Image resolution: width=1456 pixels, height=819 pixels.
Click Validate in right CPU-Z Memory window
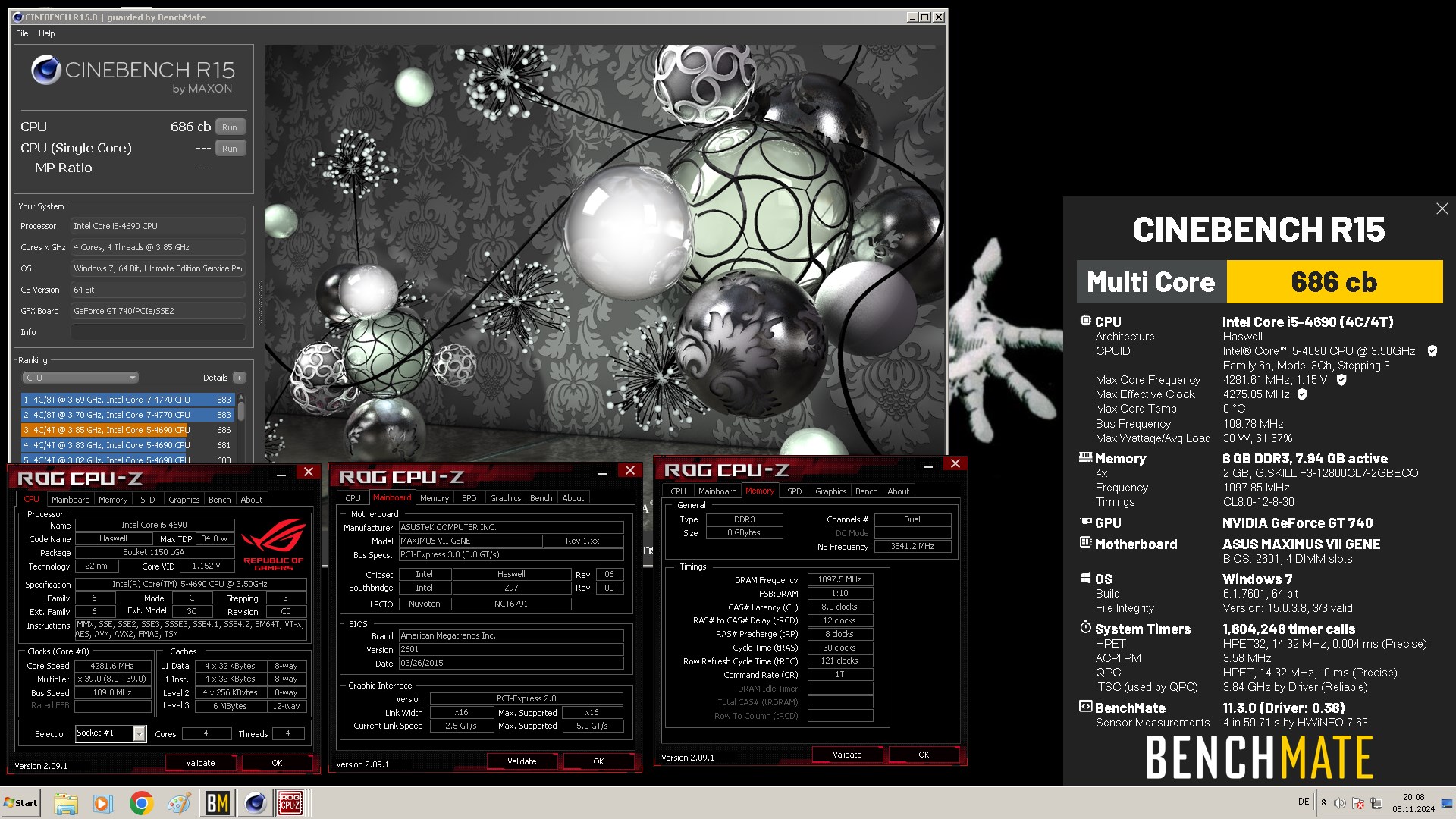tap(847, 755)
